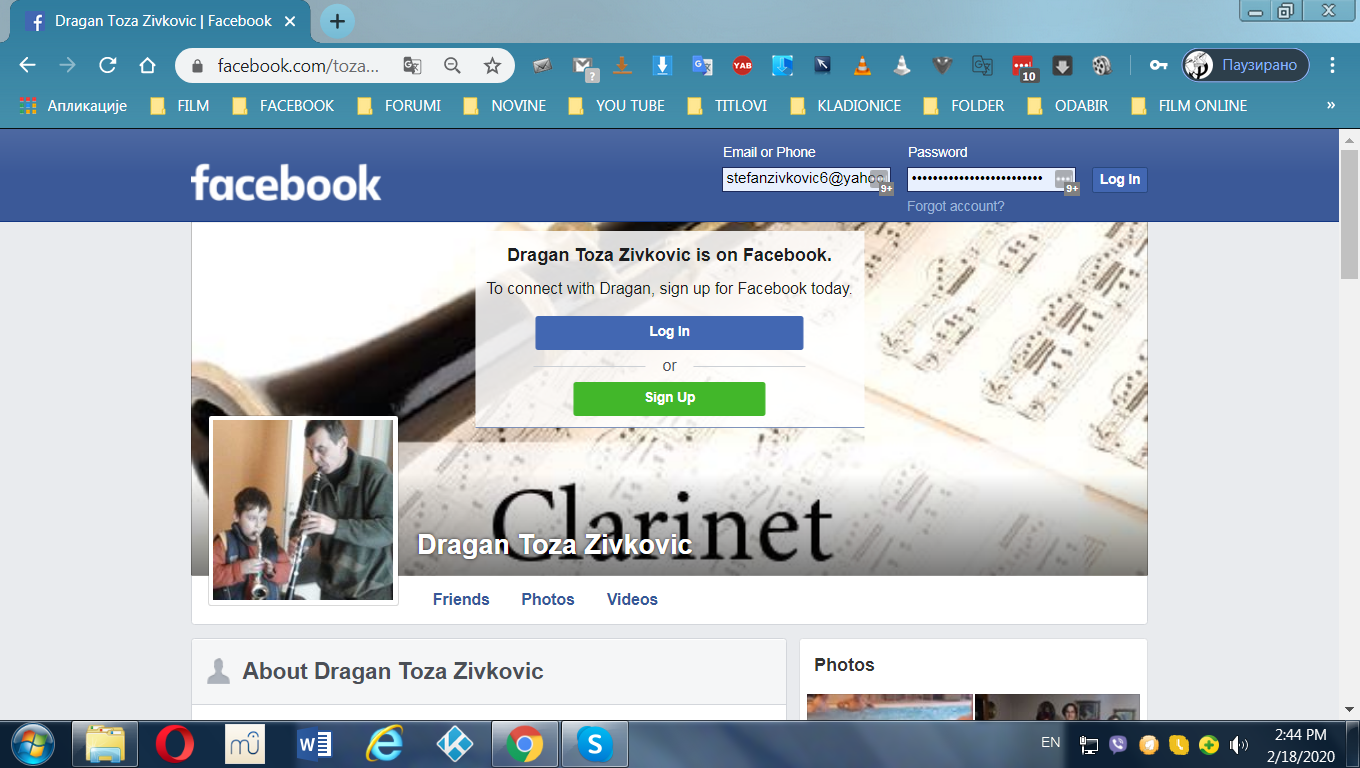
Task: Expand the NOVINE bookmark folder
Action: tap(504, 105)
